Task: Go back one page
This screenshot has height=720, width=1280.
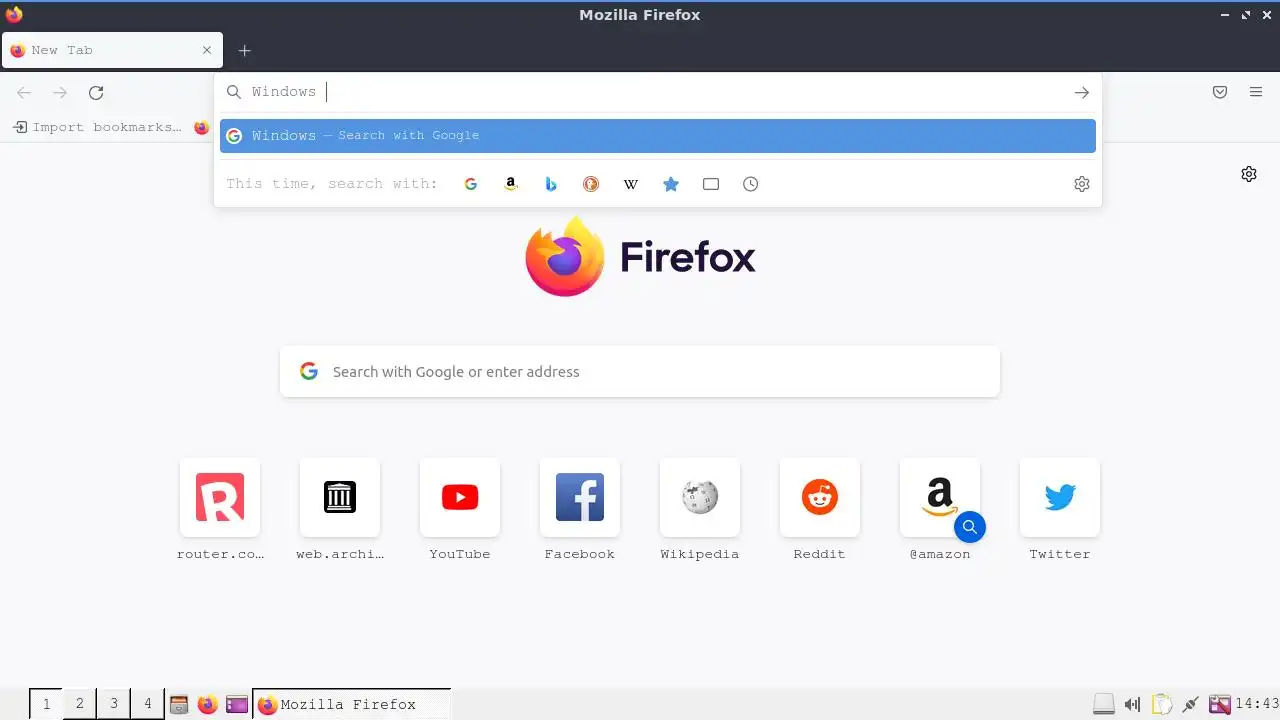Action: click(24, 92)
